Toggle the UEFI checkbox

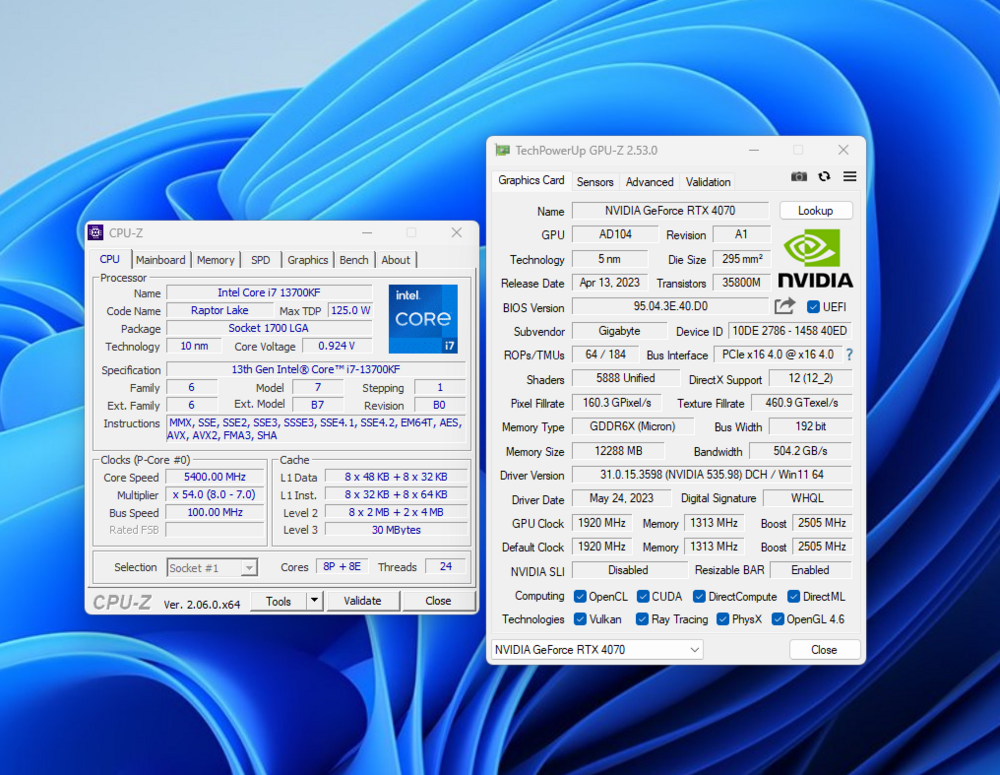[x=813, y=307]
